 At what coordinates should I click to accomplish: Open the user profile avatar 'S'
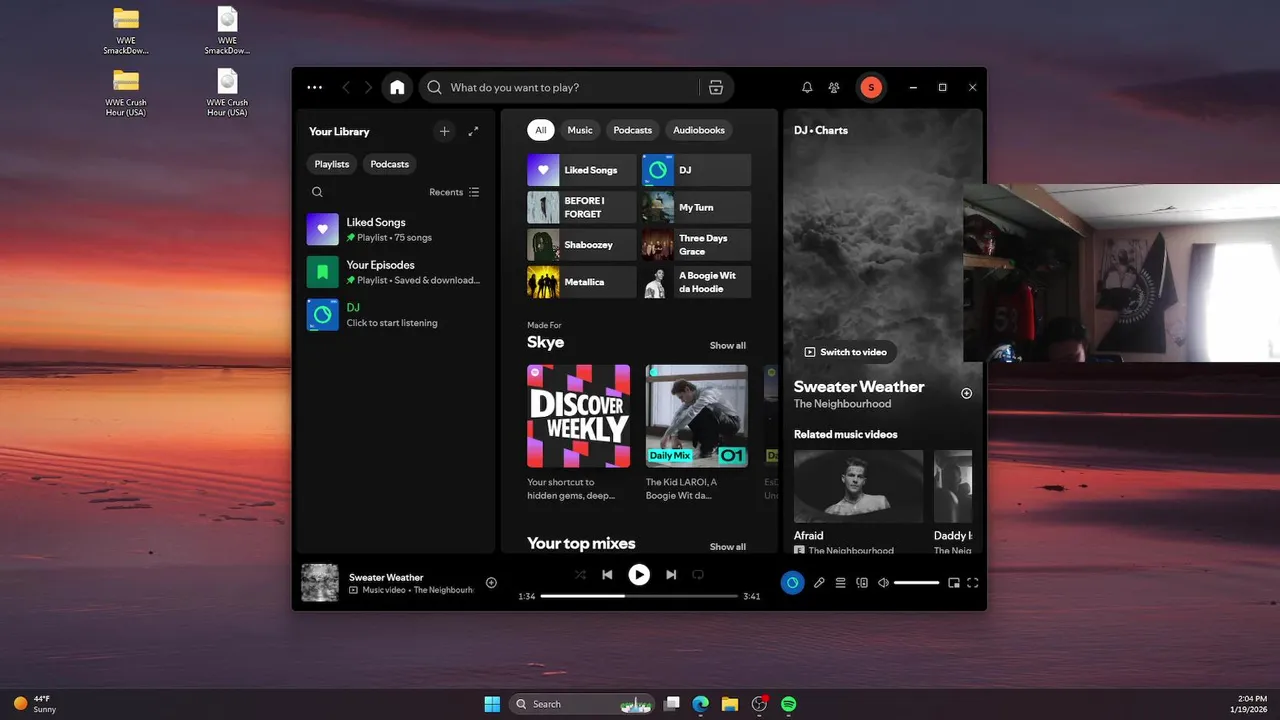[x=871, y=87]
